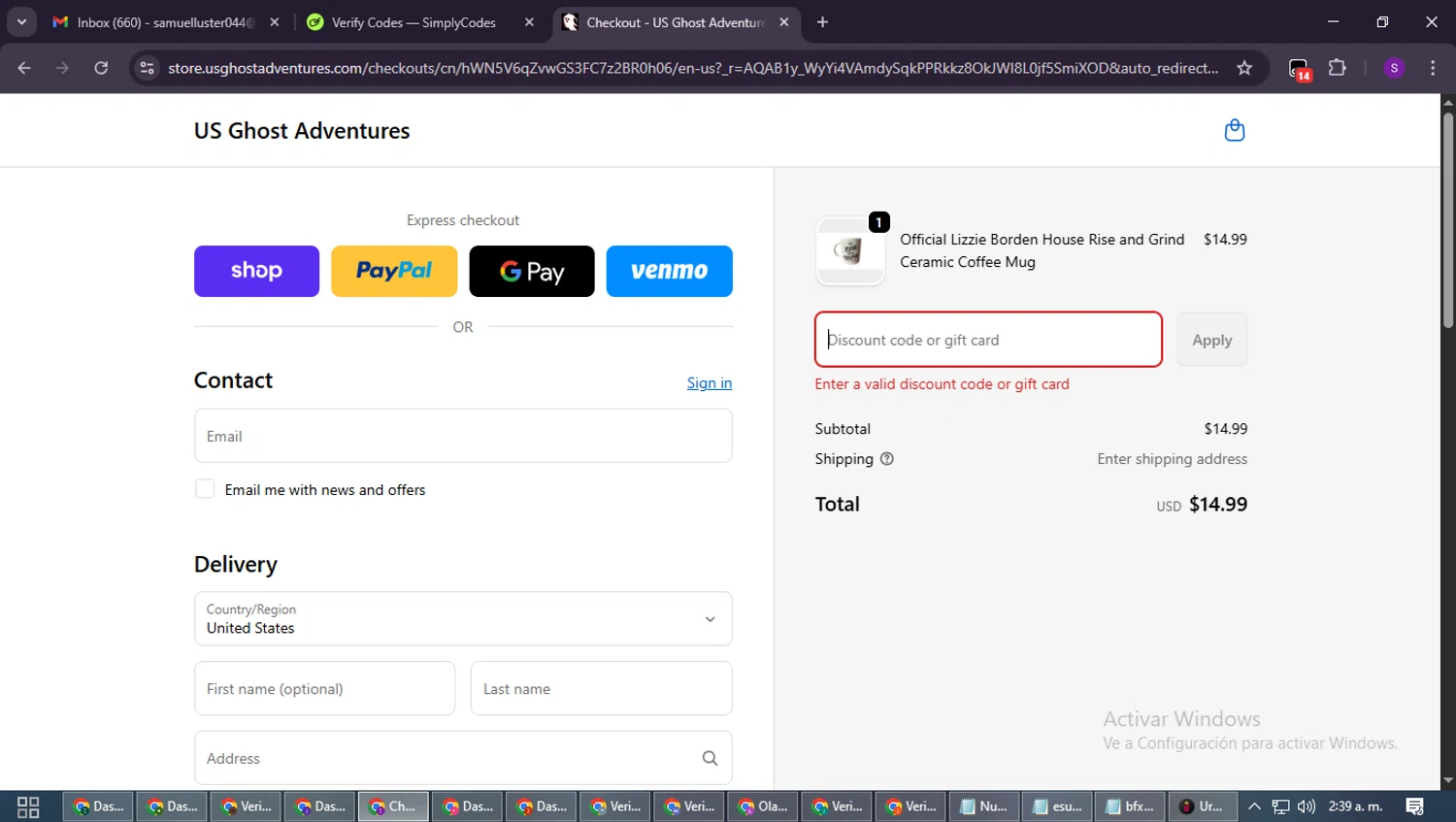Viewport: 1456px width, 822px height.
Task: Click 'Enter a valid discount code' error text
Action: tap(942, 384)
